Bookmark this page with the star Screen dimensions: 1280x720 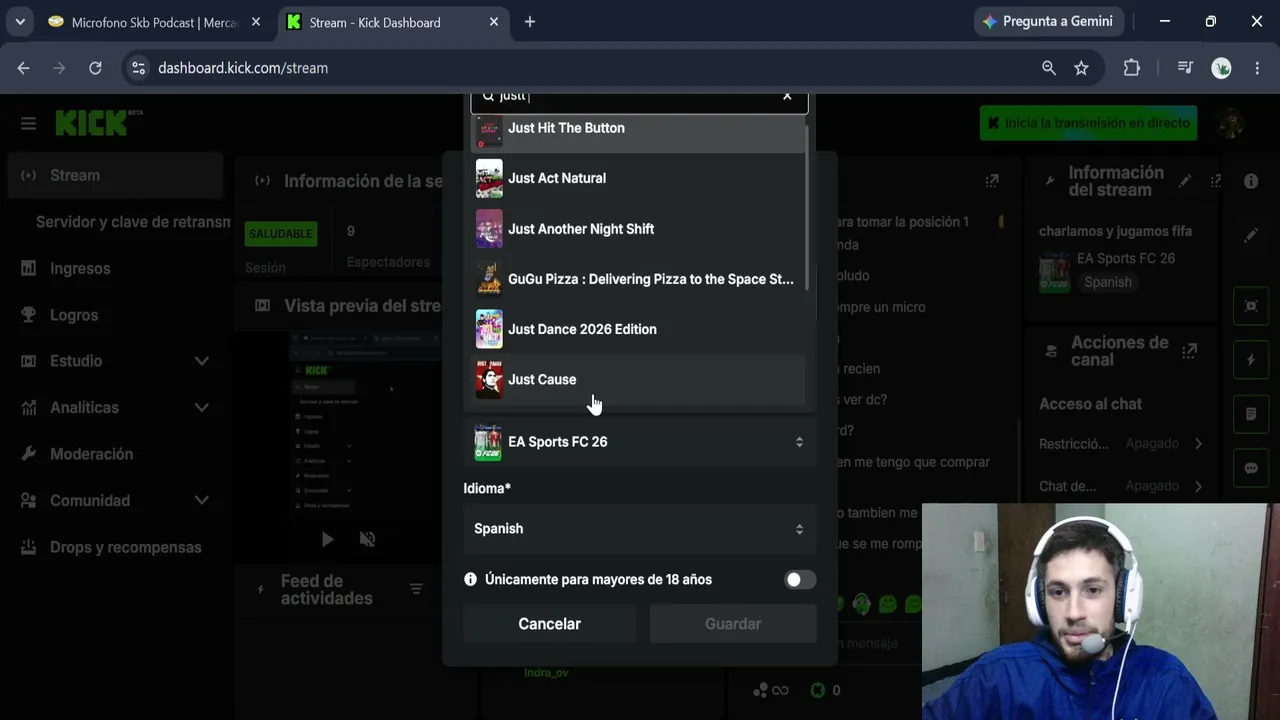1081,68
